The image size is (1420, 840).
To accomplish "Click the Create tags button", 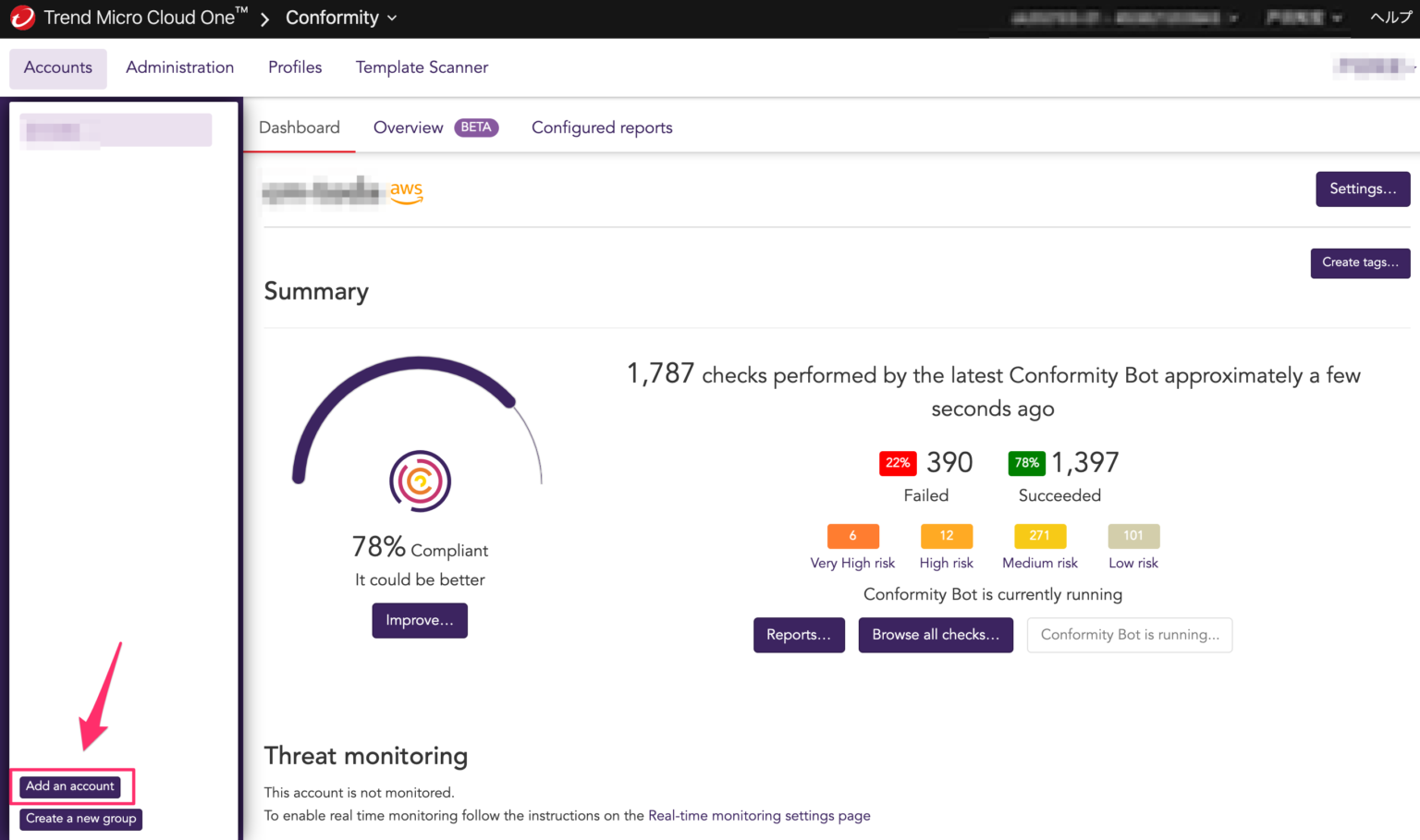I will [x=1360, y=263].
